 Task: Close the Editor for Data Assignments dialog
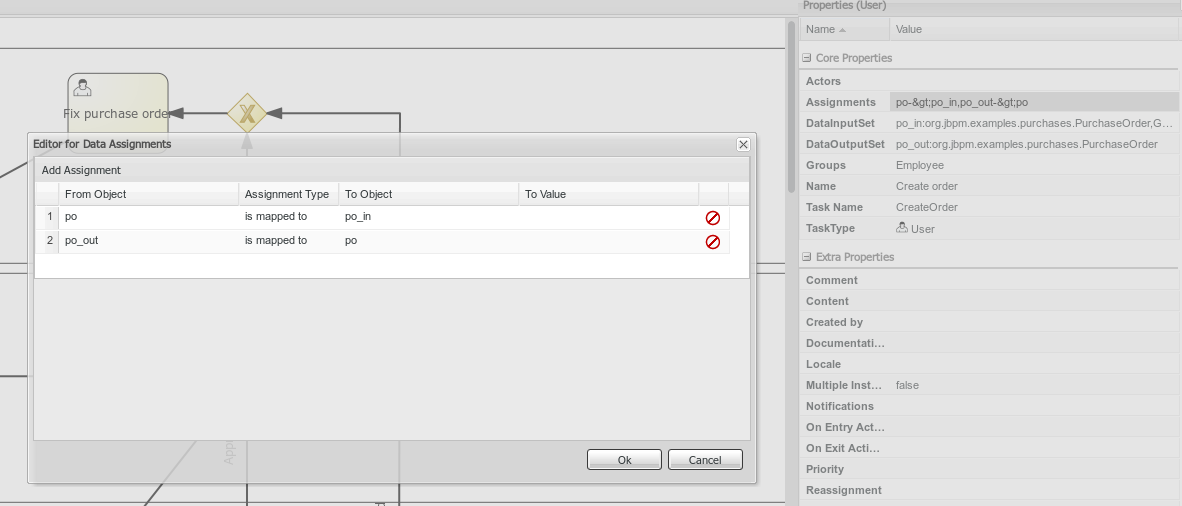click(x=743, y=144)
